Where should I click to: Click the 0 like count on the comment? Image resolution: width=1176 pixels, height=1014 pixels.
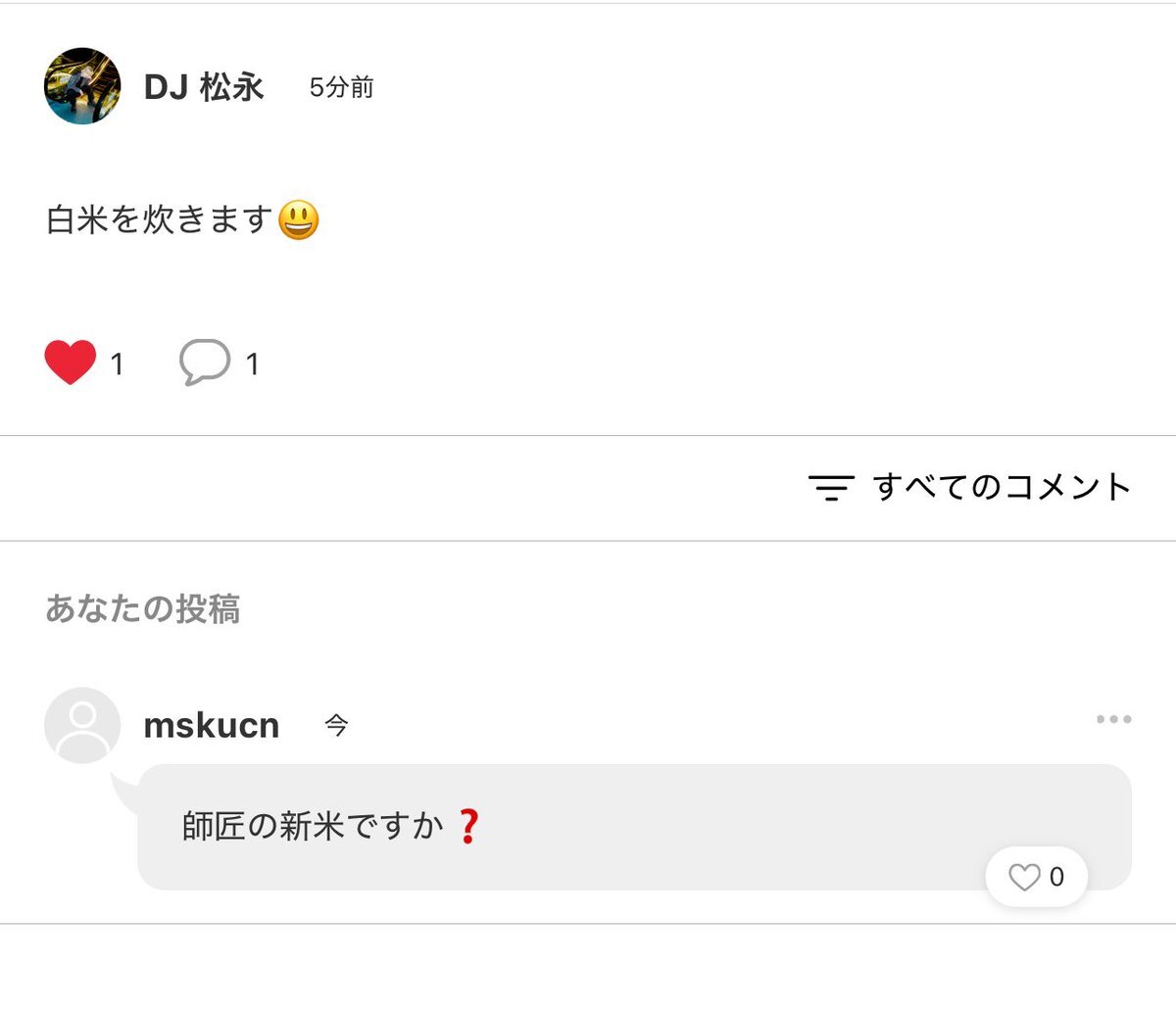click(x=1056, y=877)
